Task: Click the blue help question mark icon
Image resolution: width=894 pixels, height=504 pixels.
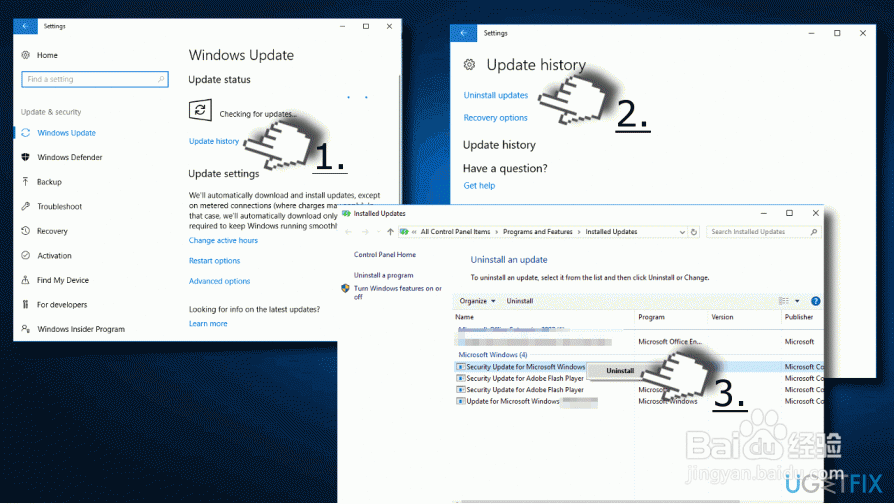Action: (815, 301)
